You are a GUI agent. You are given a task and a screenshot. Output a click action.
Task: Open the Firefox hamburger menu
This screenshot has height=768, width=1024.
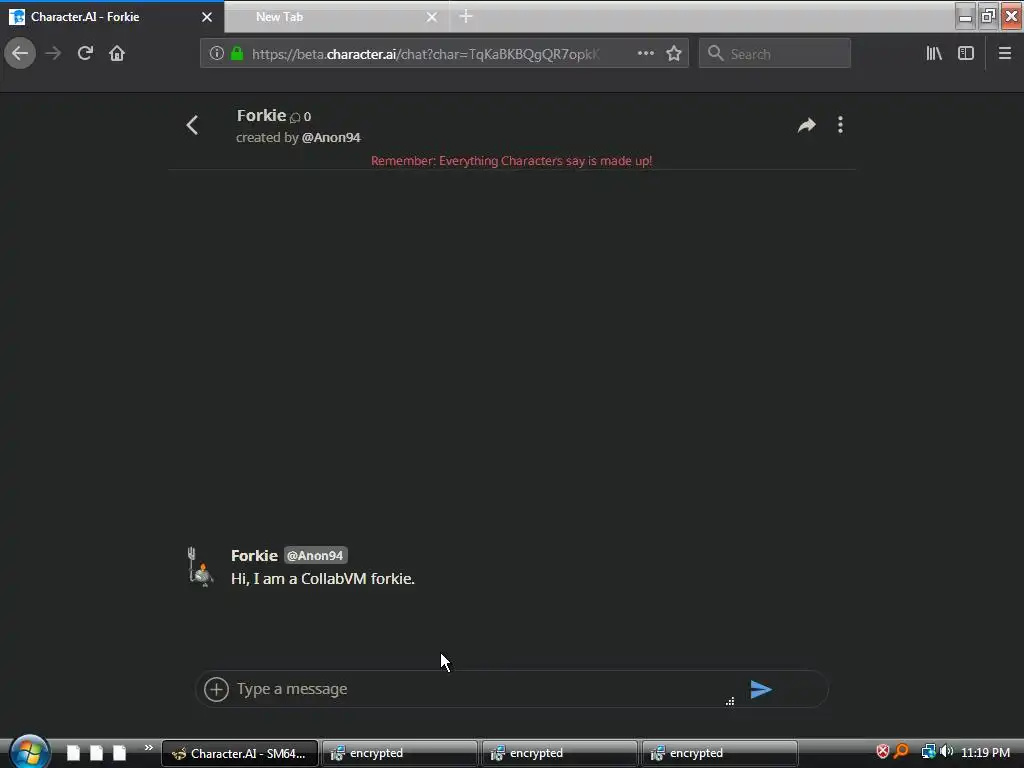coord(1005,54)
